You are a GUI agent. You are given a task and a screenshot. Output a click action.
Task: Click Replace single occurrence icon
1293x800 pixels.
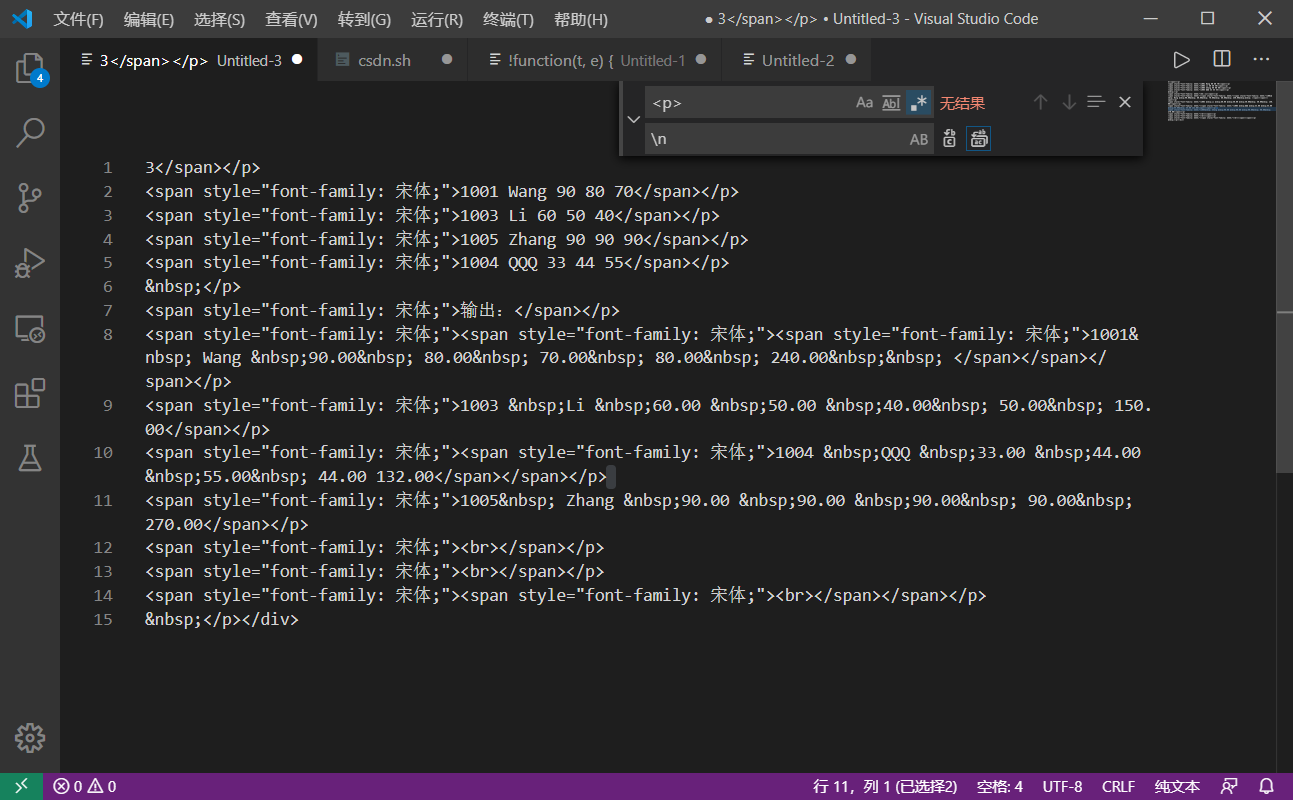tap(949, 139)
